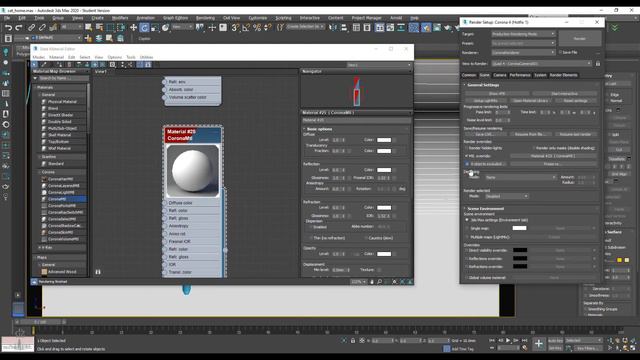Toggle the 3D Snaps tool
This screenshot has height=360, width=640.
point(235,27)
